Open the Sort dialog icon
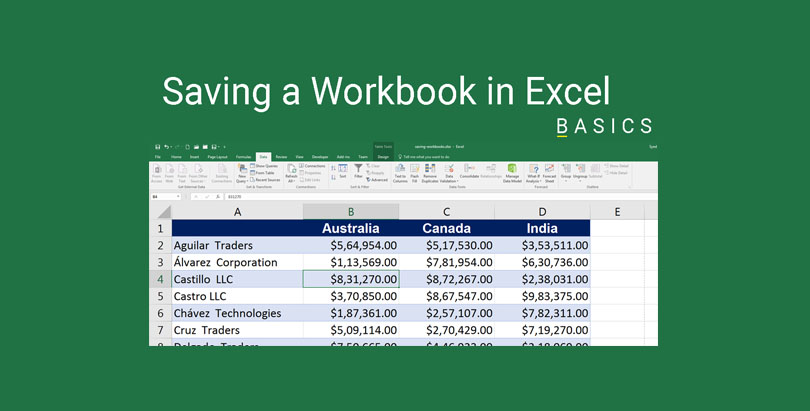This screenshot has width=810, height=411. pyautogui.click(x=342, y=168)
